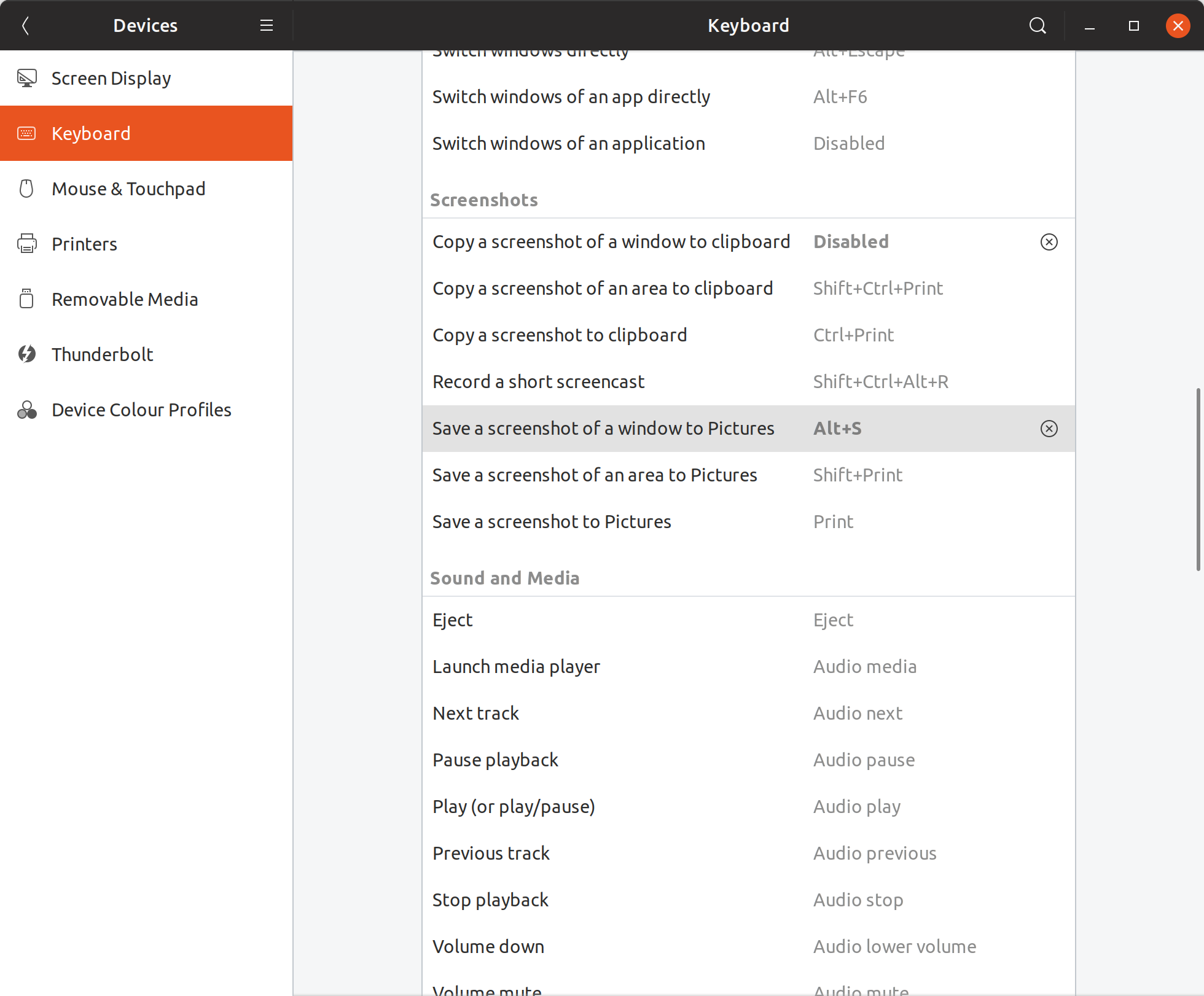Edit the Previous track shortcut
This screenshot has width=1204, height=996.
point(749,854)
